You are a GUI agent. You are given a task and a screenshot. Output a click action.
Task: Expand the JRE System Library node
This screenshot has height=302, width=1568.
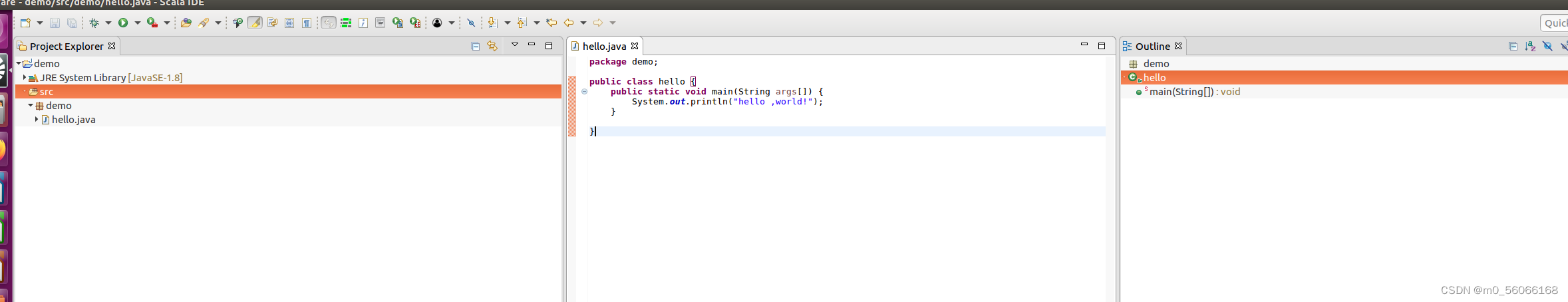(25, 77)
